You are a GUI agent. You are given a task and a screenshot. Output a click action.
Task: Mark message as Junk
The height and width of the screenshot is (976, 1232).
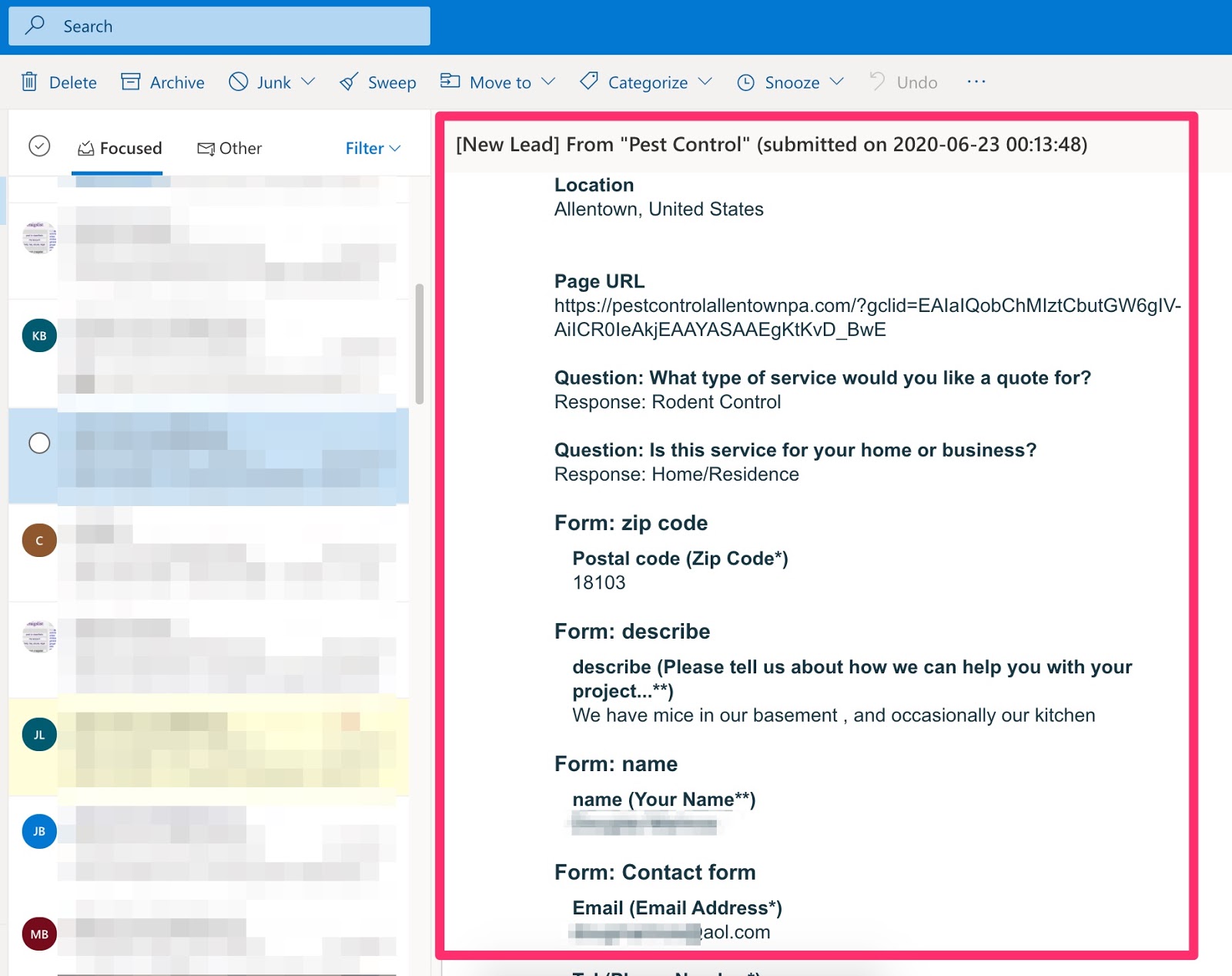(260, 82)
